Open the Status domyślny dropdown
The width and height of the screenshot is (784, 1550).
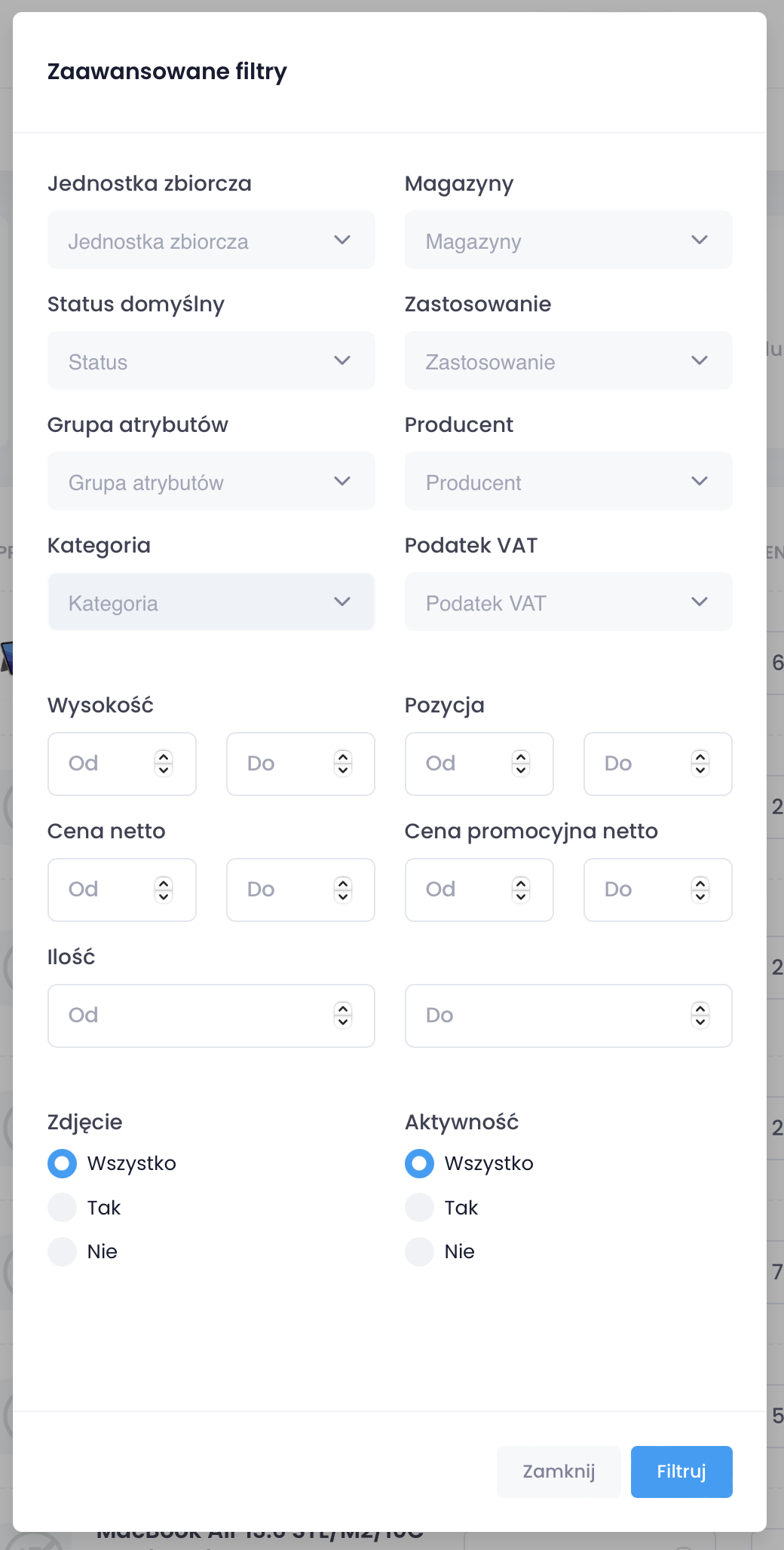(211, 361)
